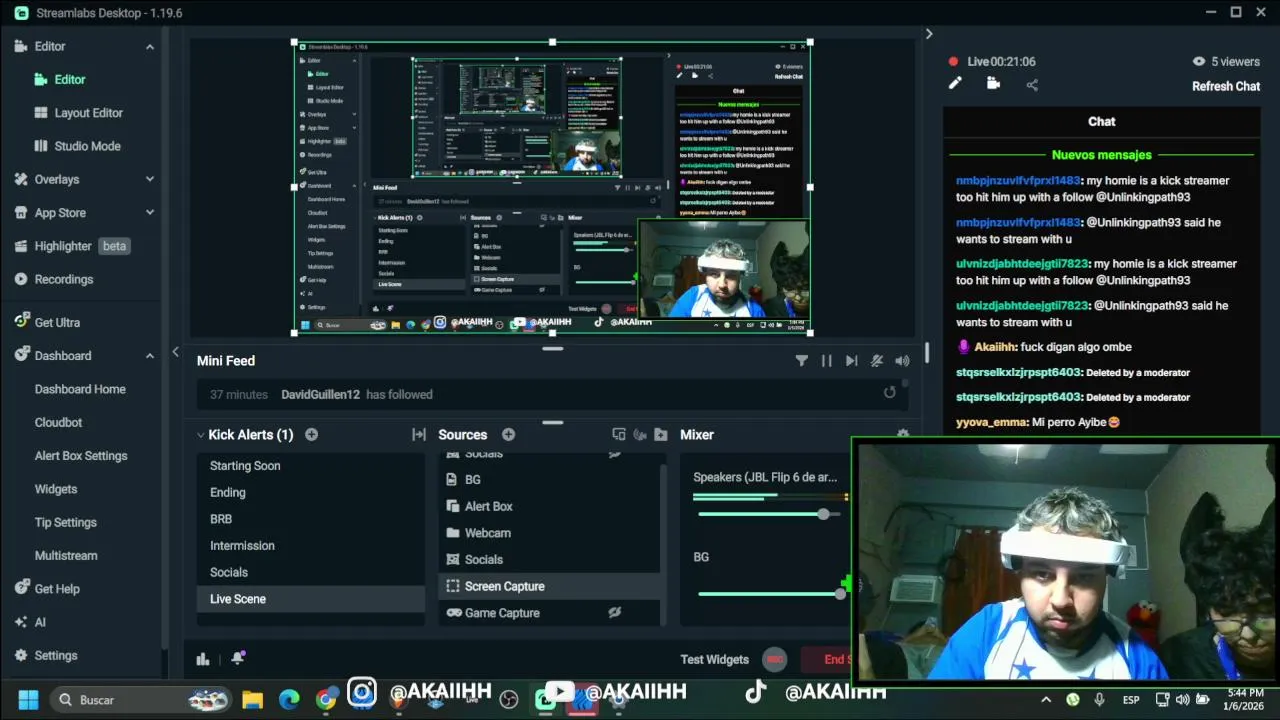This screenshot has width=1280, height=720.
Task: Show the hidden Game Capture source
Action: (x=615, y=612)
